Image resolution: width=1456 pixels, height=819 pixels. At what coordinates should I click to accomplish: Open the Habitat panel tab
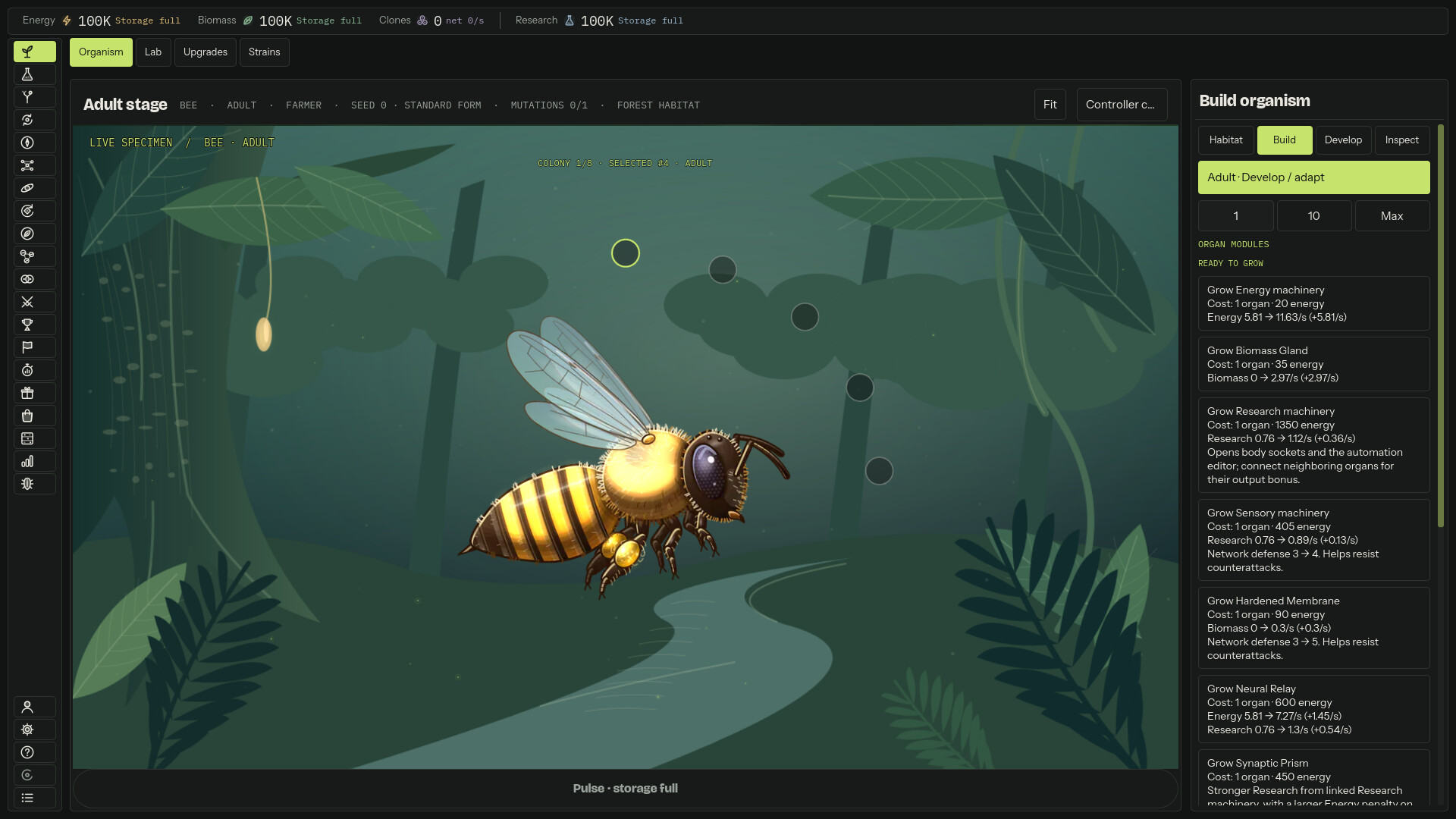(1225, 140)
